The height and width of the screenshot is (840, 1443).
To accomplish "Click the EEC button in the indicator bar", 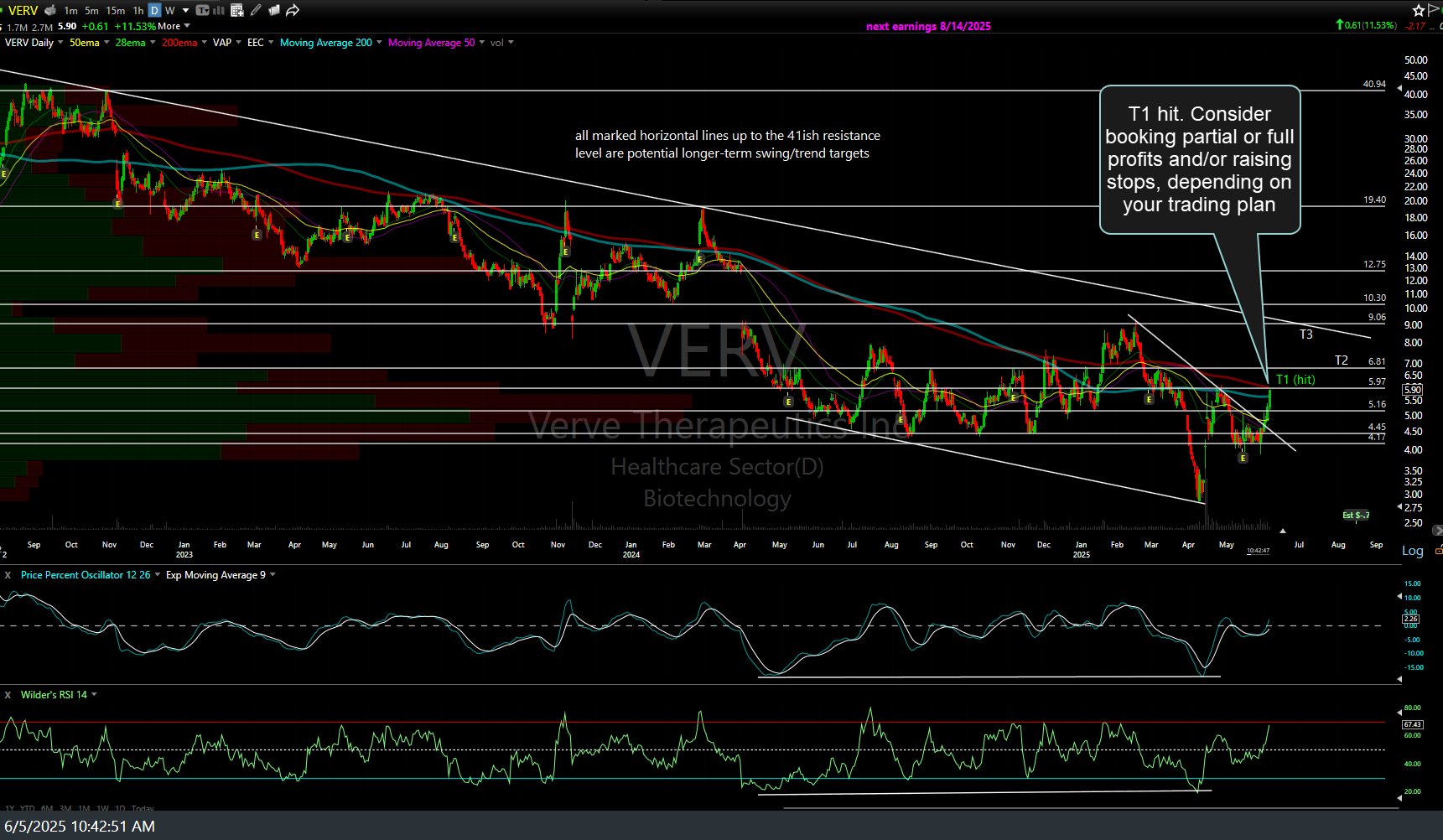I will coord(256,43).
